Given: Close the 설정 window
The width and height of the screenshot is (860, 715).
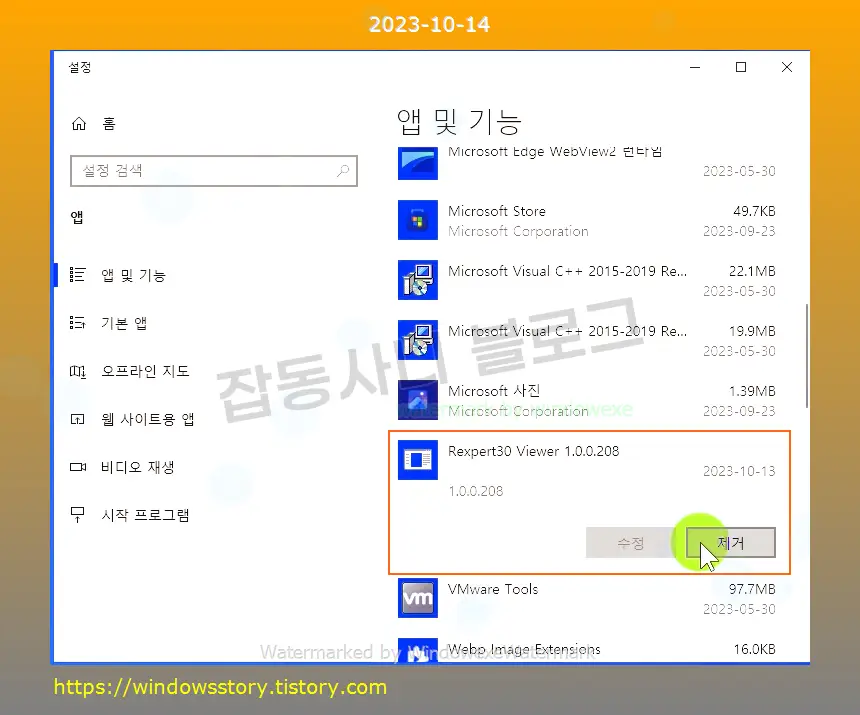Looking at the screenshot, I should coord(787,67).
